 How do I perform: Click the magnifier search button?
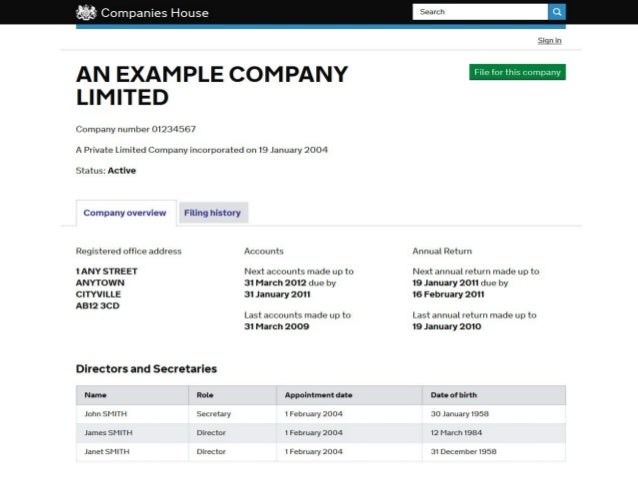coord(557,12)
